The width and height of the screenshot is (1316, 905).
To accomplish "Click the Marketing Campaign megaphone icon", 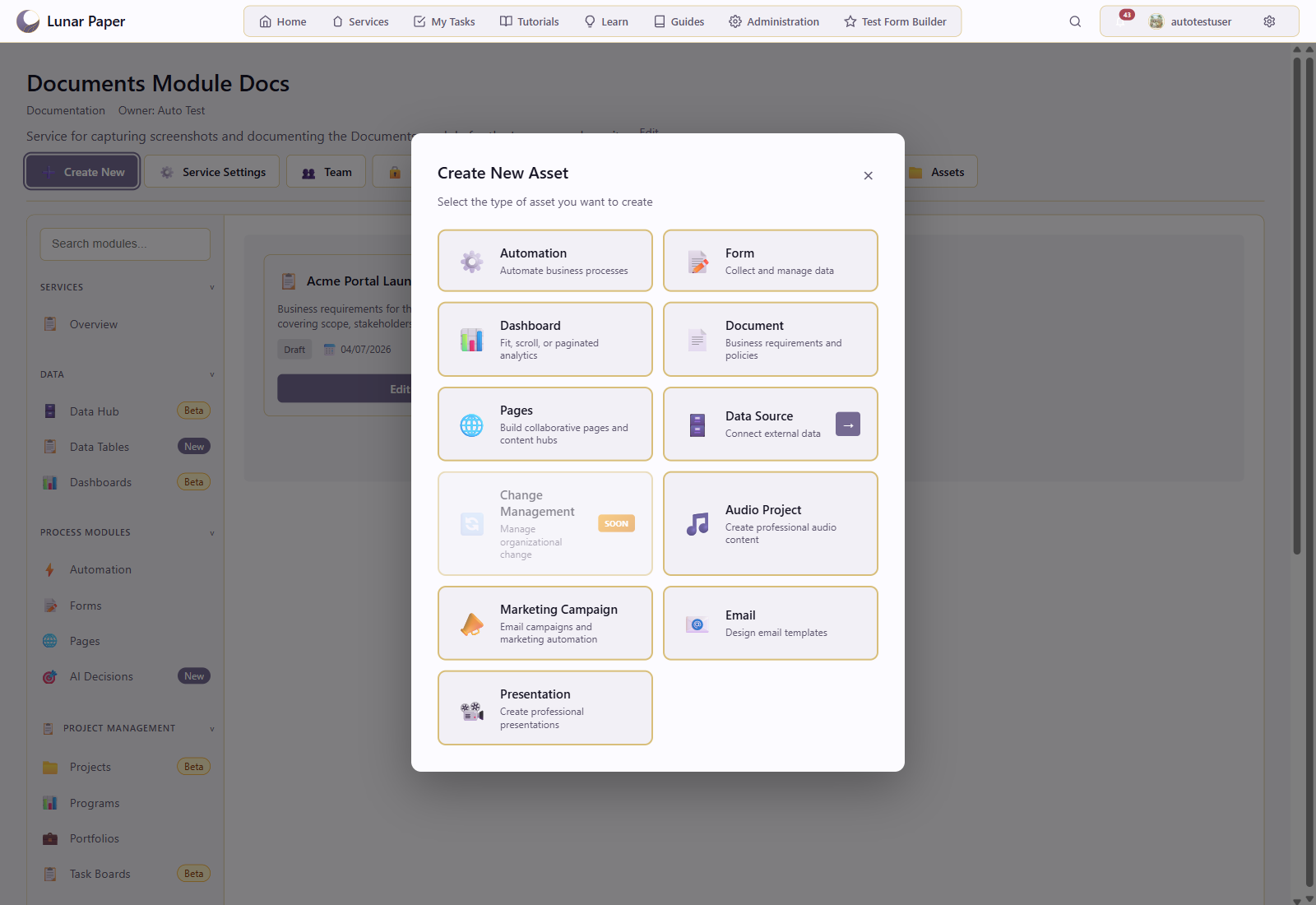I will click(471, 624).
